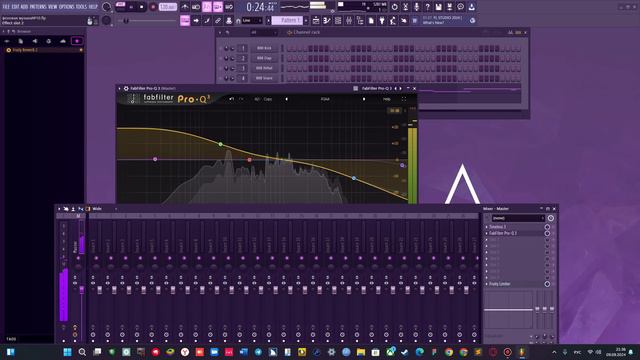This screenshot has height=360, width=640.
Task: Click the render export icon
Action: click(x=449, y=7)
